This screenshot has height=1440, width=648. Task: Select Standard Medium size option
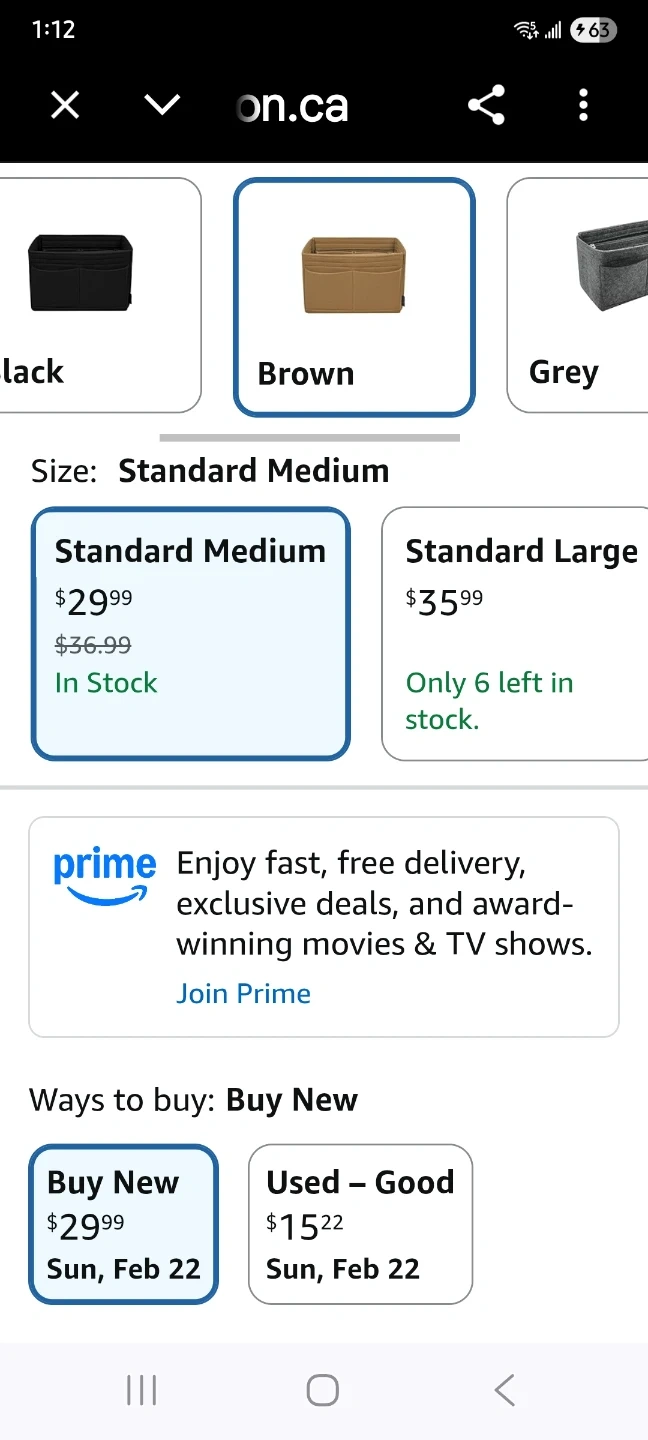tap(191, 633)
